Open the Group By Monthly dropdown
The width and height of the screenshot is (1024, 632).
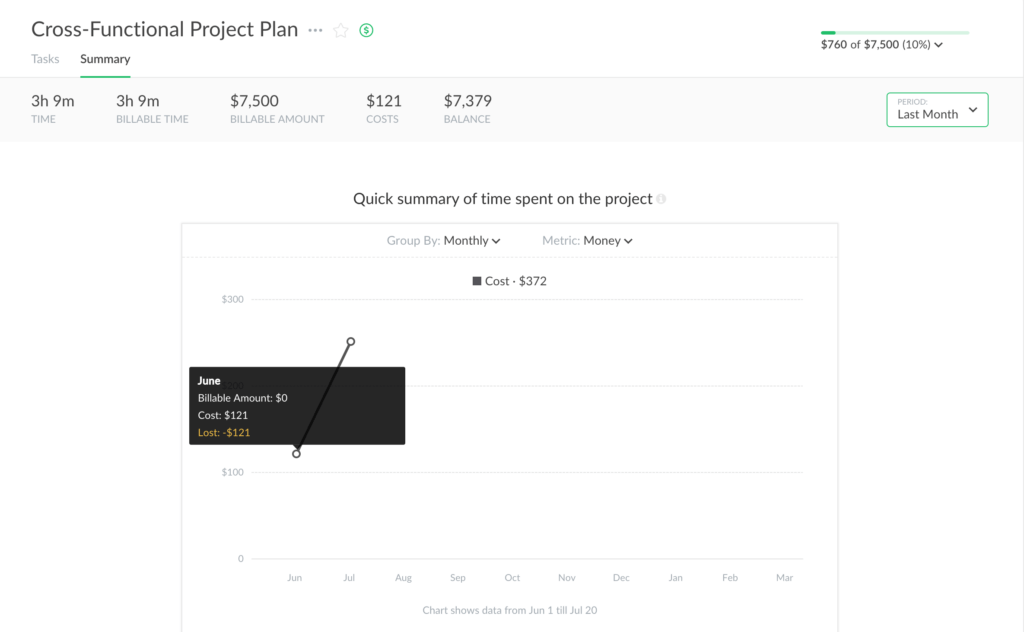pos(471,240)
